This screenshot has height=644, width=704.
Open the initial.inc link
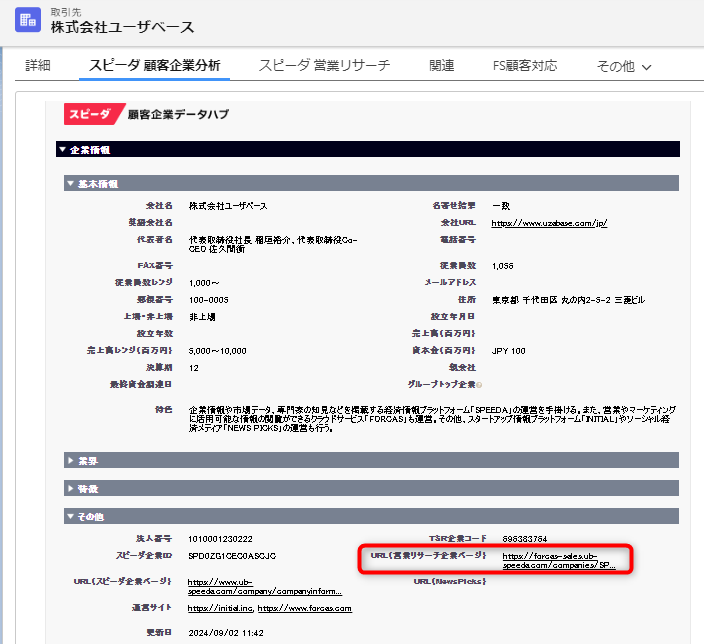(x=220, y=609)
